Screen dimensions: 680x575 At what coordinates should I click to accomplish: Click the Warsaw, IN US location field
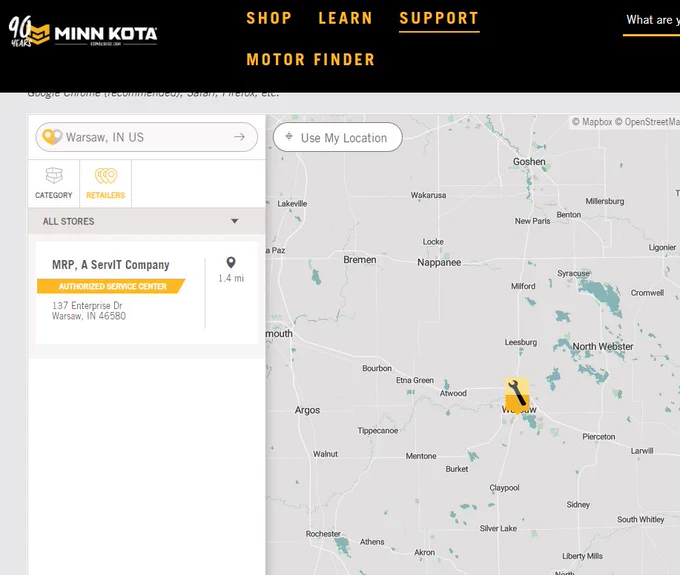(147, 137)
